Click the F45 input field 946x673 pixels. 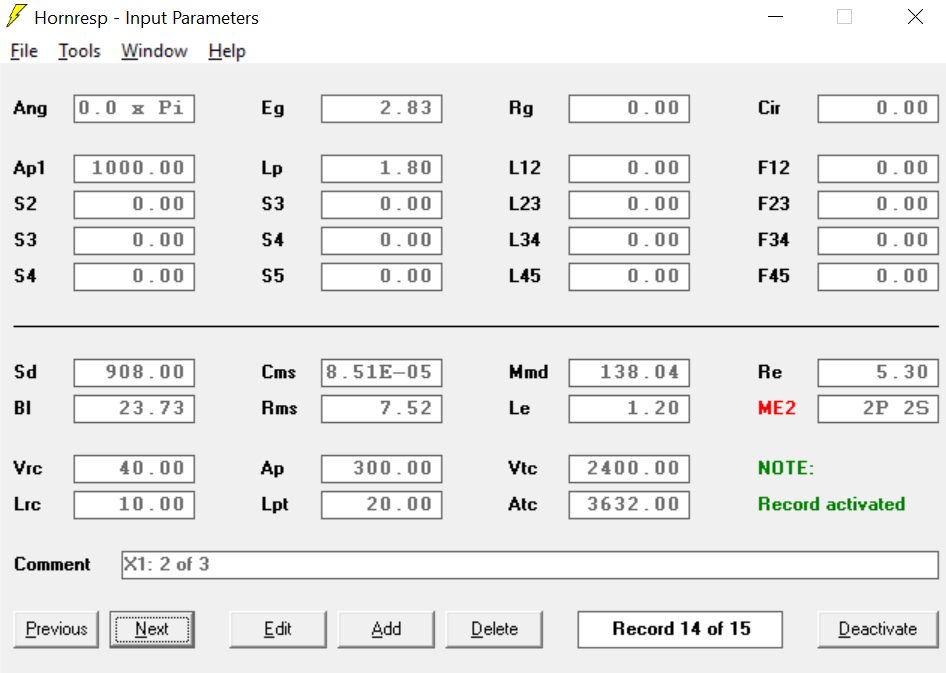[878, 277]
